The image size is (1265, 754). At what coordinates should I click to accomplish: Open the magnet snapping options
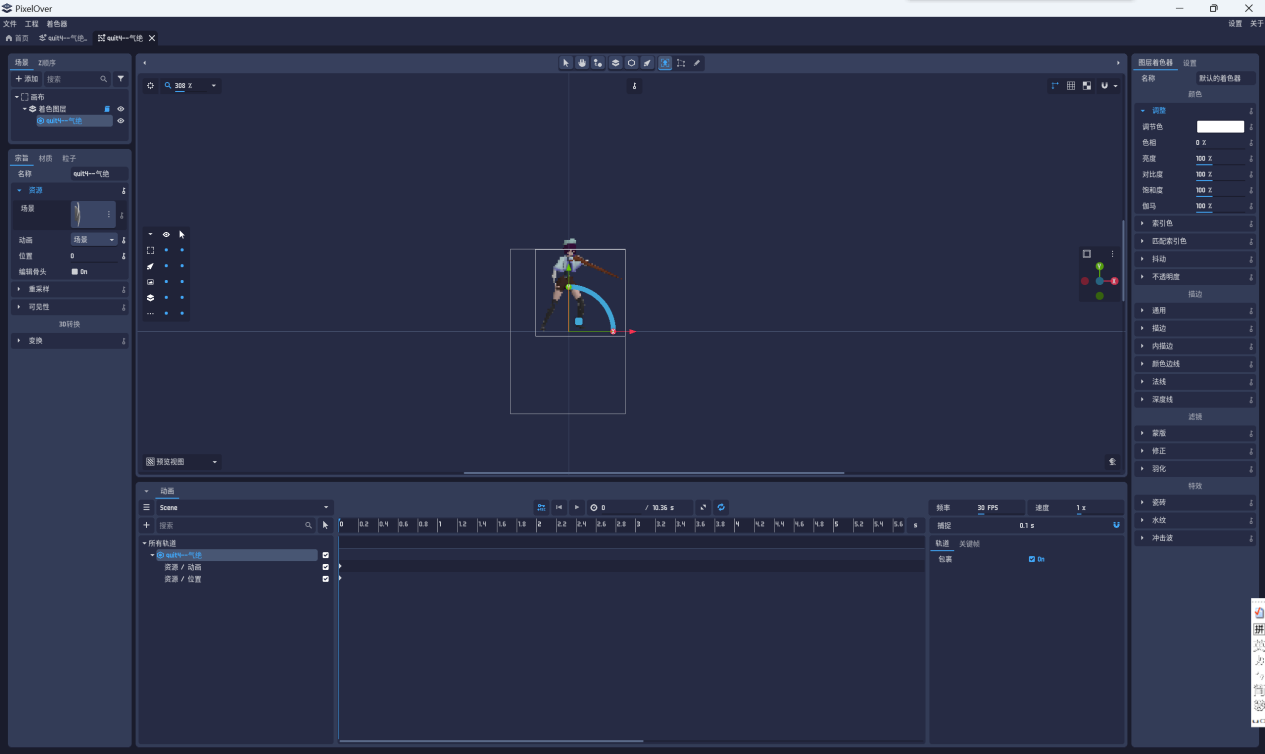[1108, 86]
